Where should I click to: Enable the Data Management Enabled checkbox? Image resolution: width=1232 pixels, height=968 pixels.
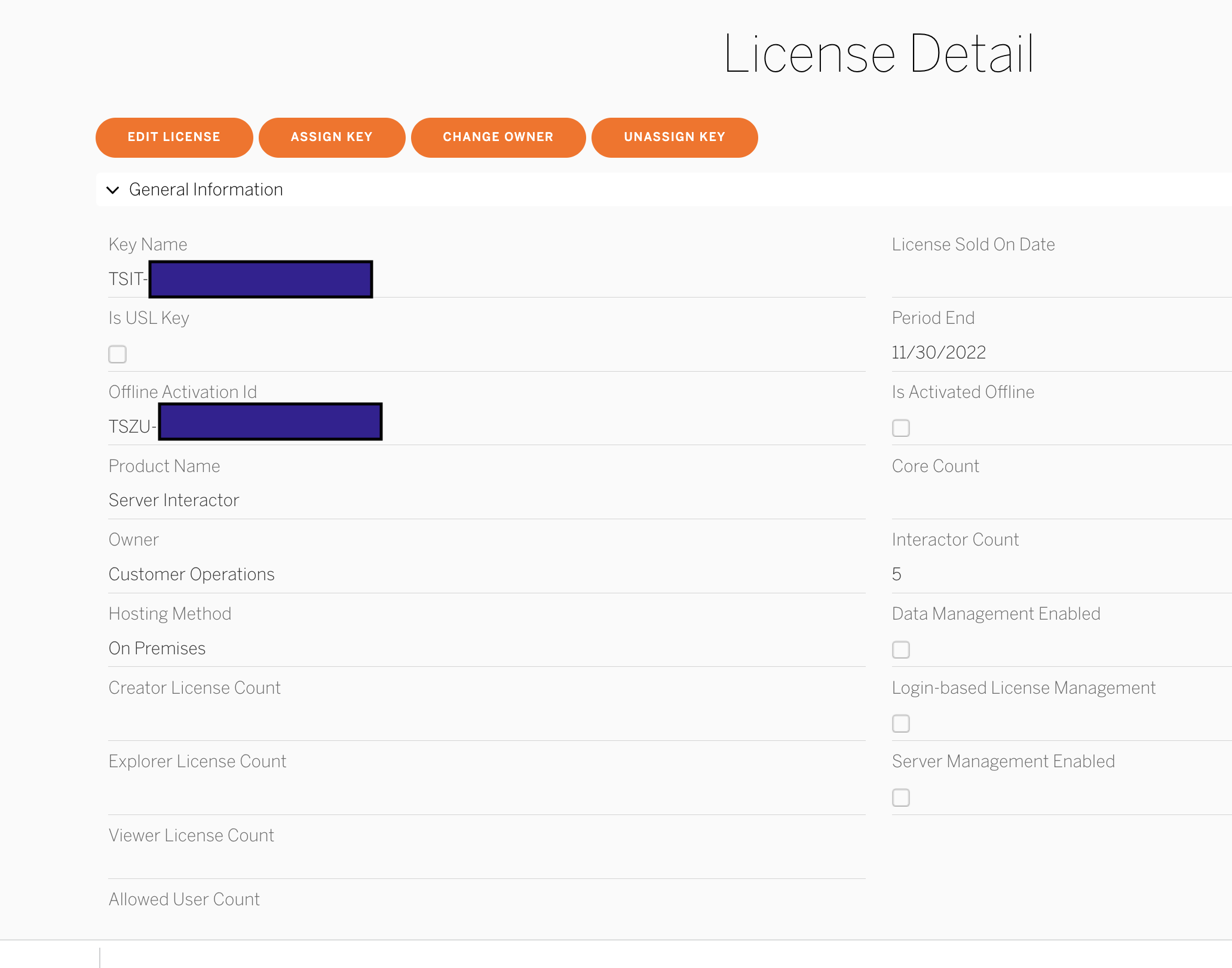(x=900, y=650)
